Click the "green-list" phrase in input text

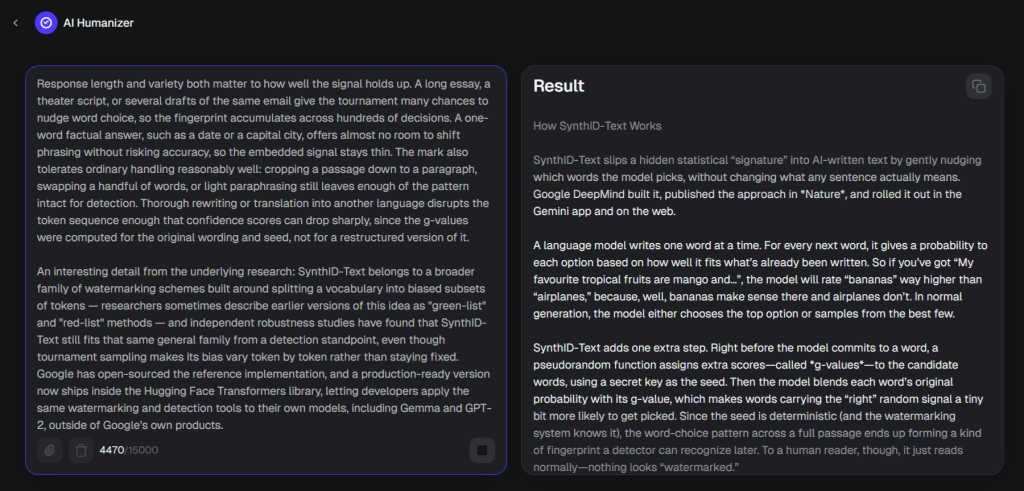[x=453, y=306]
